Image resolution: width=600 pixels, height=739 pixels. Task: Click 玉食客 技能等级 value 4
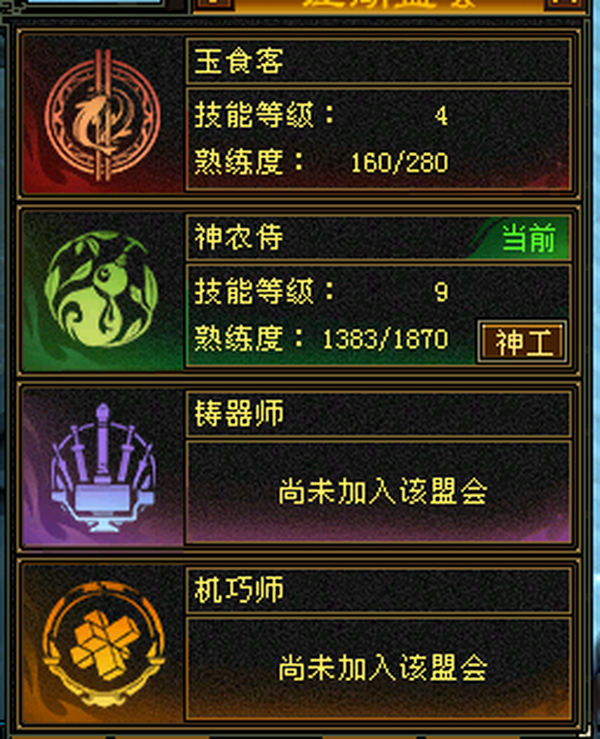pyautogui.click(x=441, y=116)
